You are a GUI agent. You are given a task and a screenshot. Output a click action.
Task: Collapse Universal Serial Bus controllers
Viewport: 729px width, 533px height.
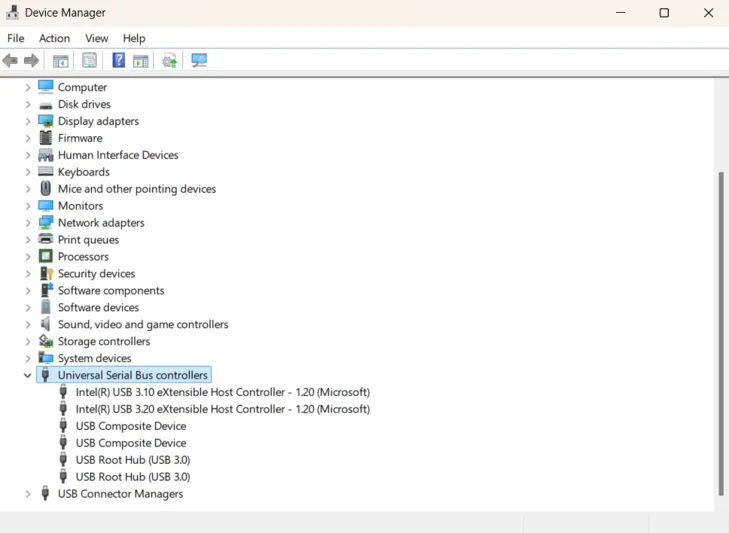pyautogui.click(x=27, y=375)
